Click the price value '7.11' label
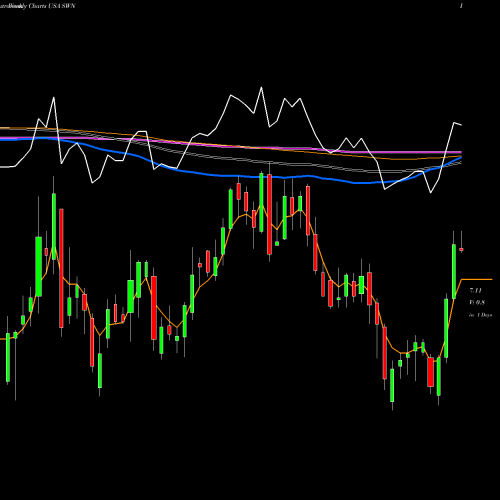The width and height of the screenshot is (500, 500). (x=476, y=291)
